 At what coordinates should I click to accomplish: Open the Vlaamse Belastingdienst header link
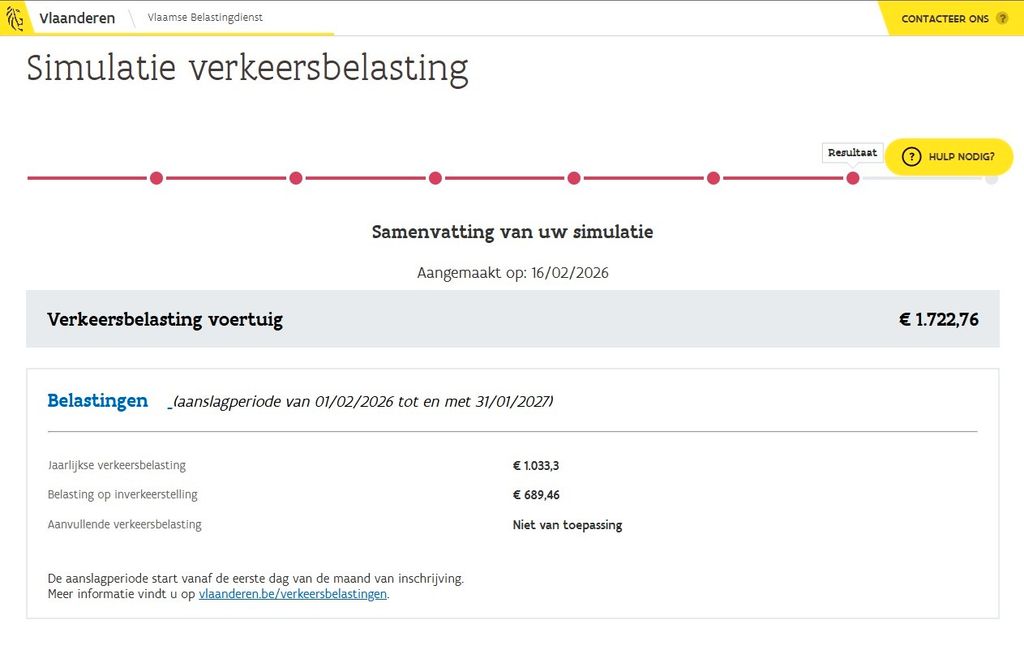205,18
